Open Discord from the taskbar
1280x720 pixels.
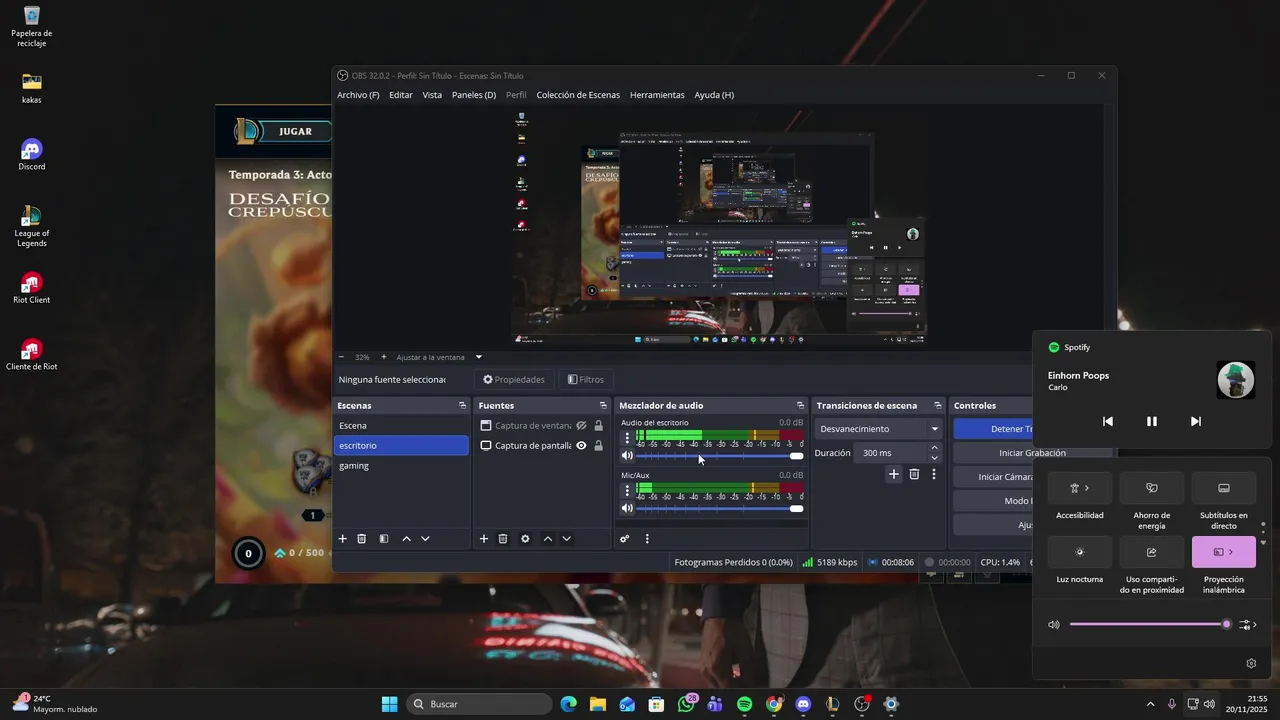803,704
